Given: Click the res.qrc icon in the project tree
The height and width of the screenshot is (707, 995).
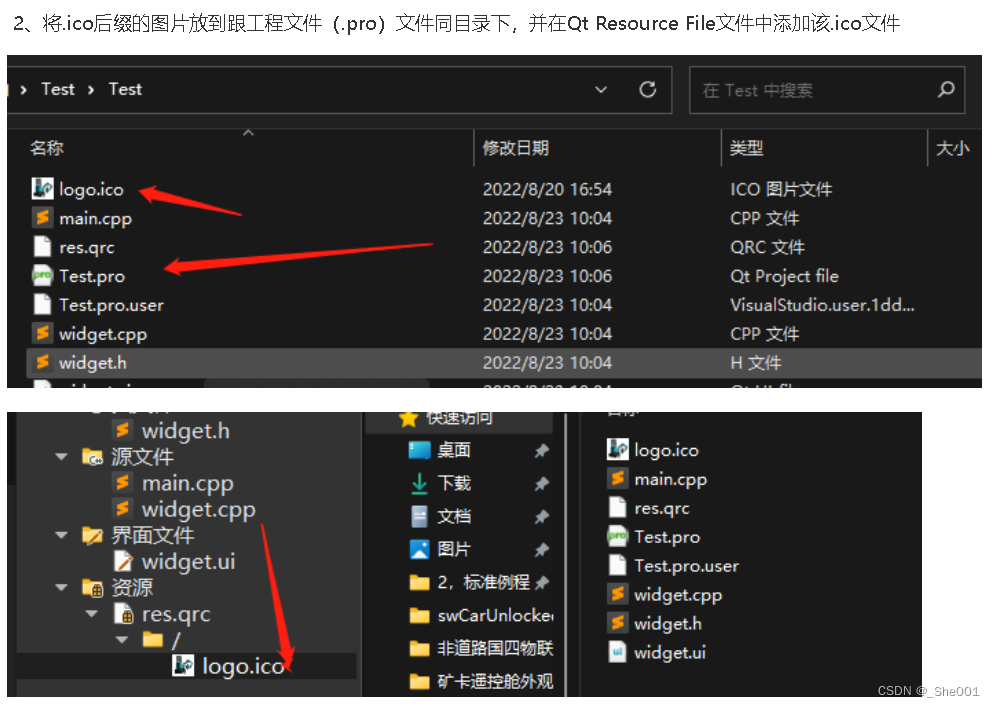Looking at the screenshot, I should click(123, 614).
